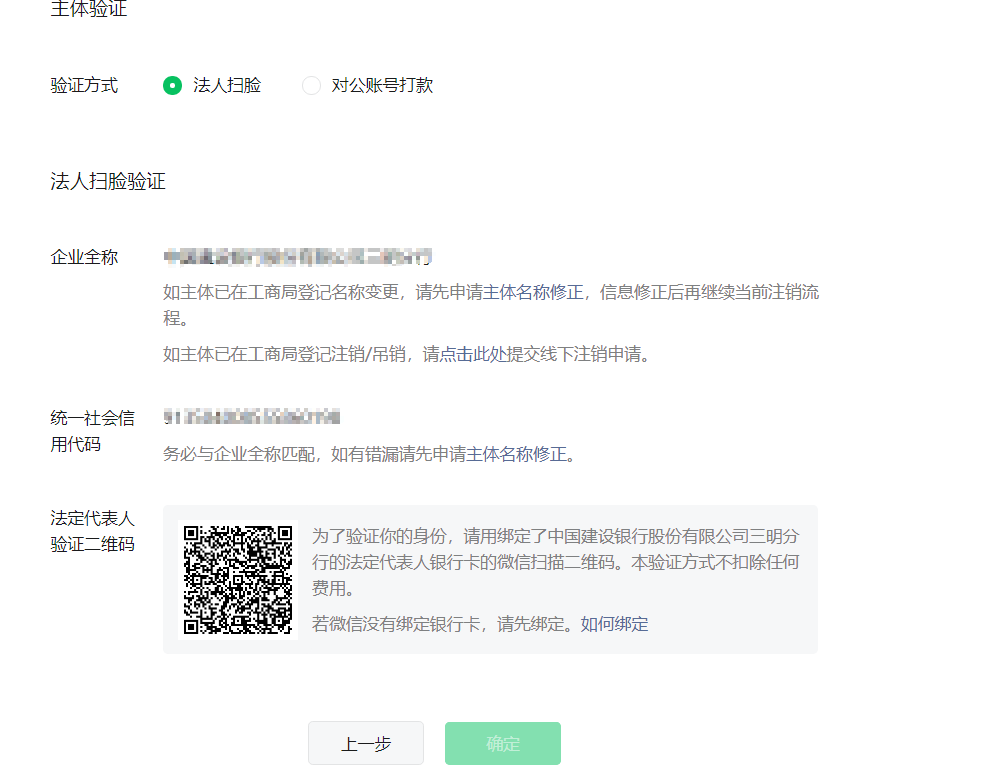1004x768 pixels.
Task: Open 主体名称修正 link under 统一社会信用代码
Action: tap(516, 454)
